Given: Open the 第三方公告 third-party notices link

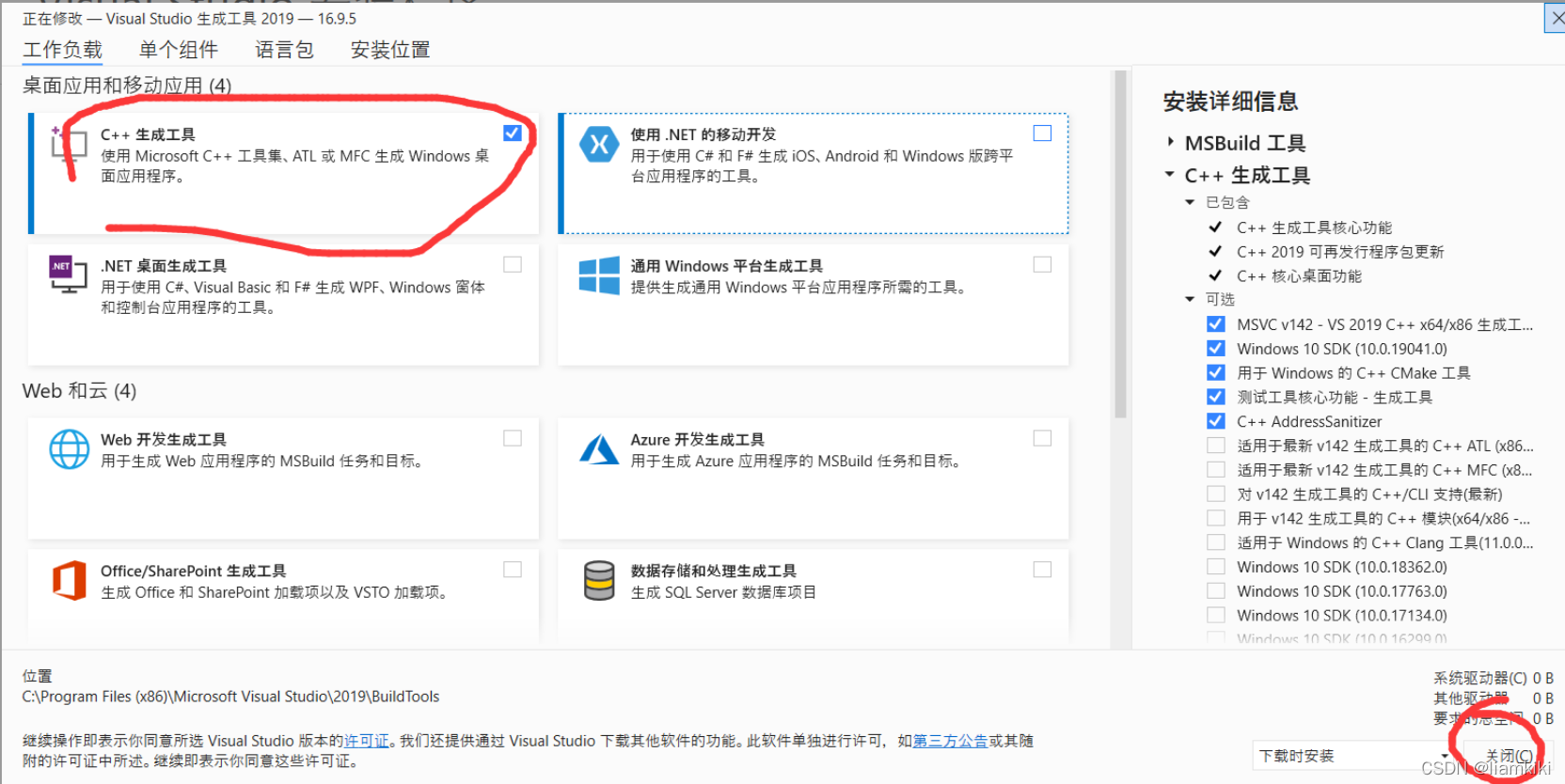Looking at the screenshot, I should pos(950,741).
